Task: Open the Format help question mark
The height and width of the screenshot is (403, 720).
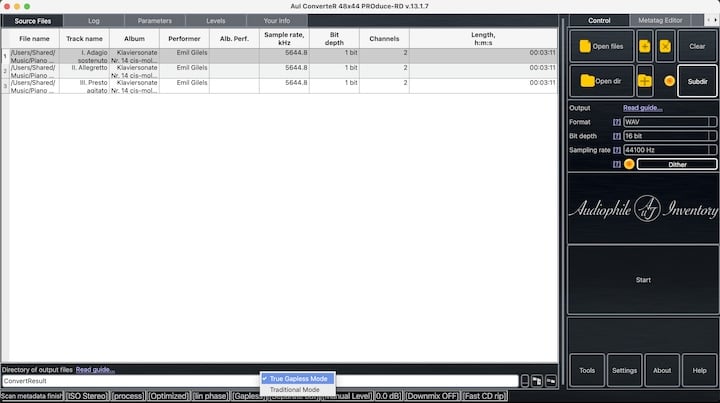Action: 617,122
